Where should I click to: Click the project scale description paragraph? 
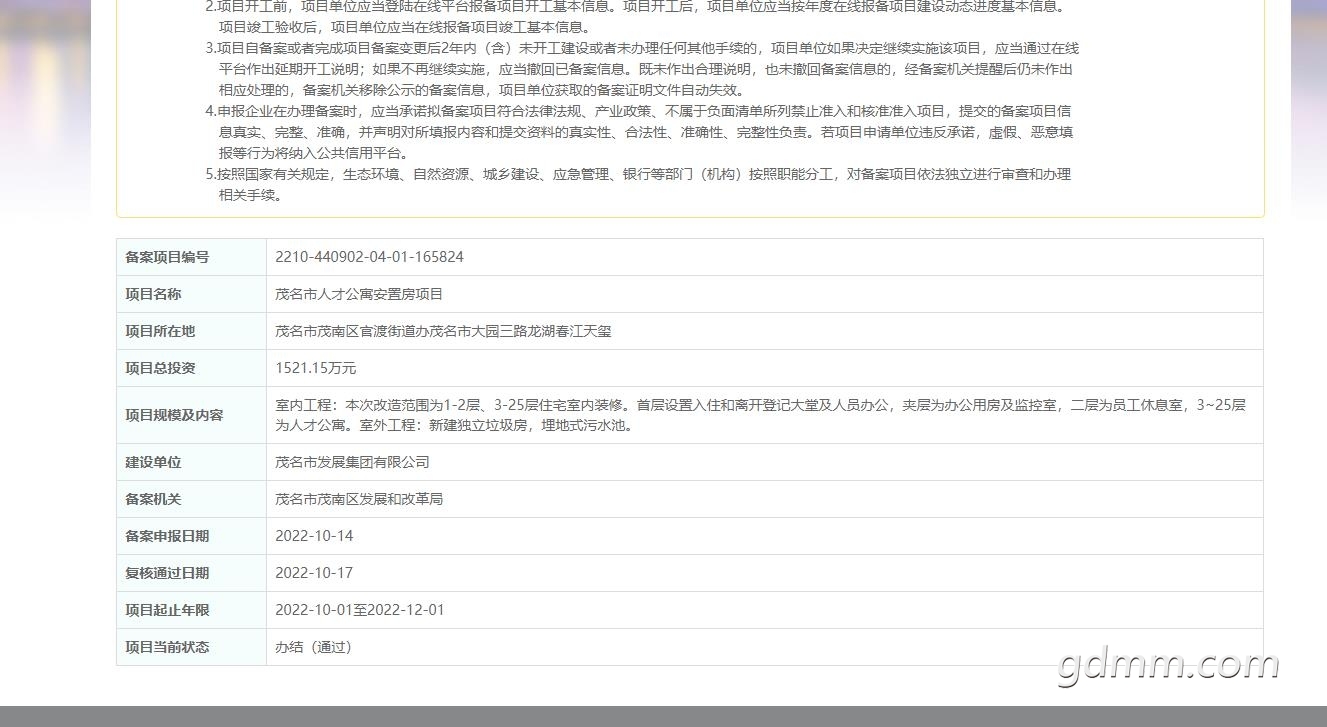(761, 415)
